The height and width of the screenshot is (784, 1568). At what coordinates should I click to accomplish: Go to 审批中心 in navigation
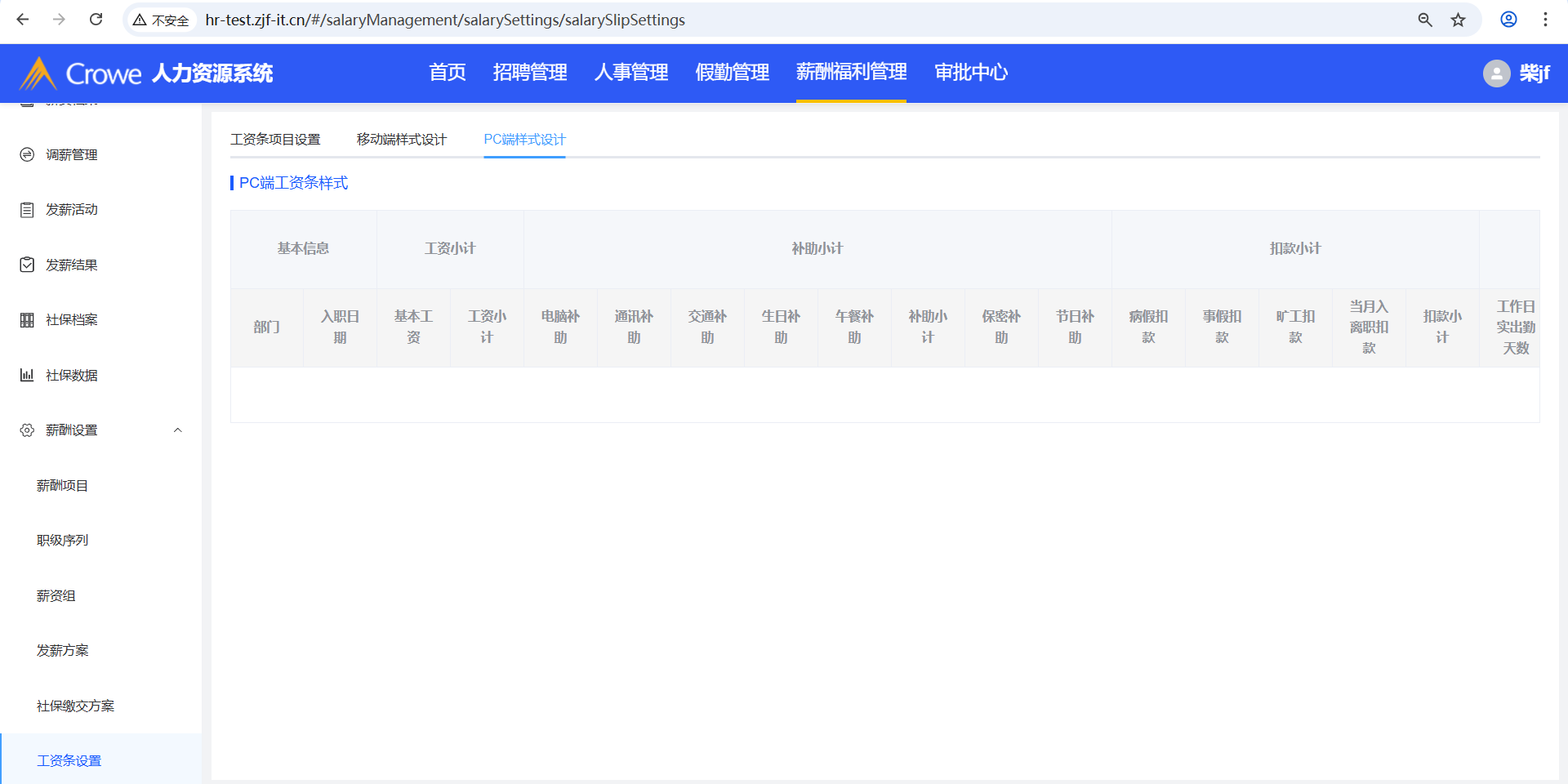click(x=971, y=73)
